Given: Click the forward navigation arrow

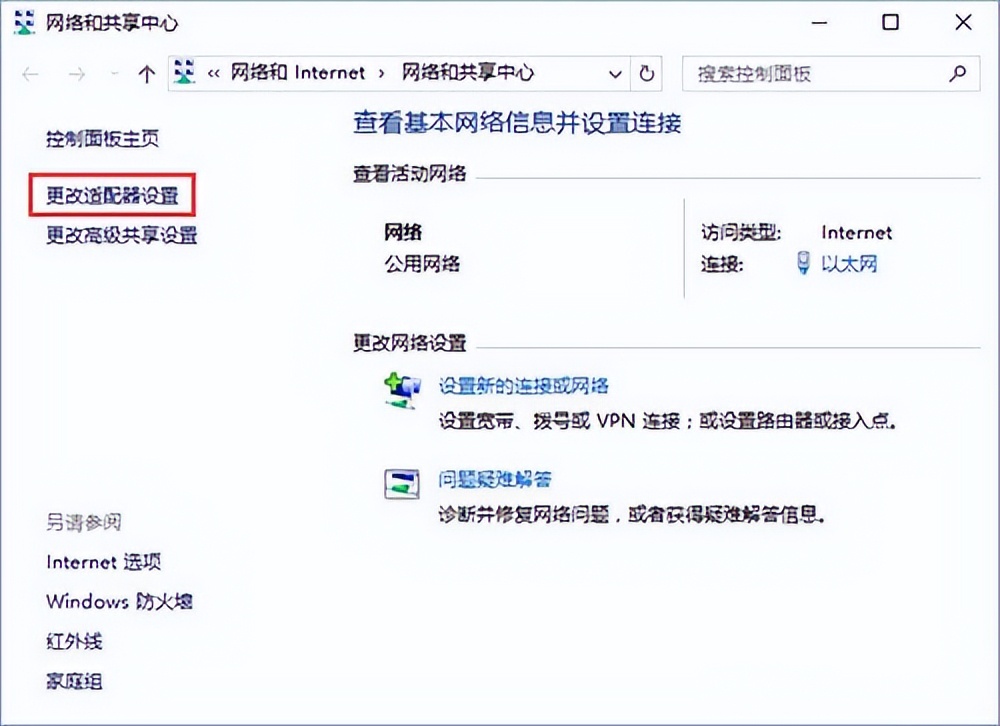Looking at the screenshot, I should 77,72.
